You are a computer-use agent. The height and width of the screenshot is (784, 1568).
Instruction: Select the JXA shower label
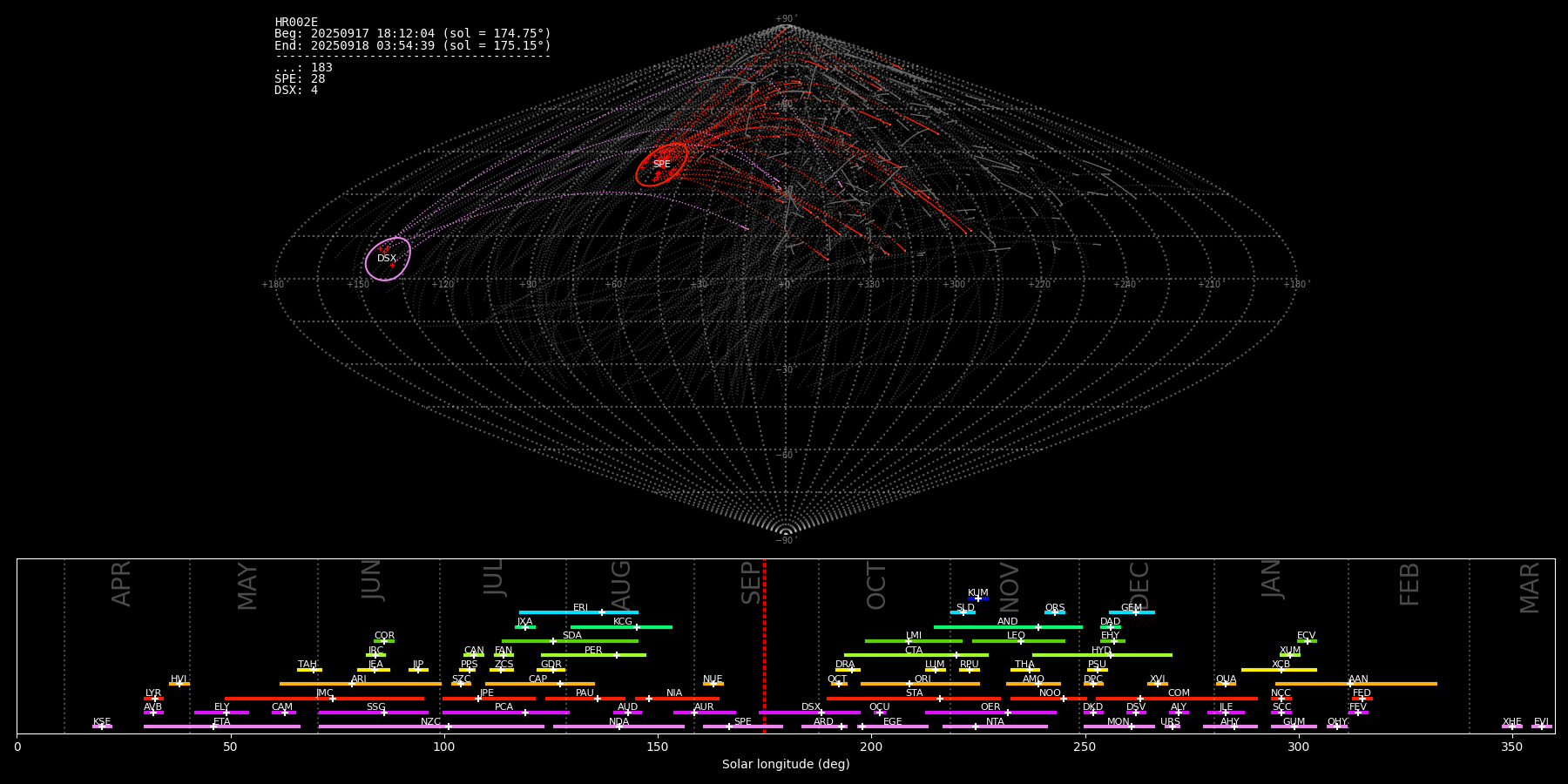click(524, 622)
